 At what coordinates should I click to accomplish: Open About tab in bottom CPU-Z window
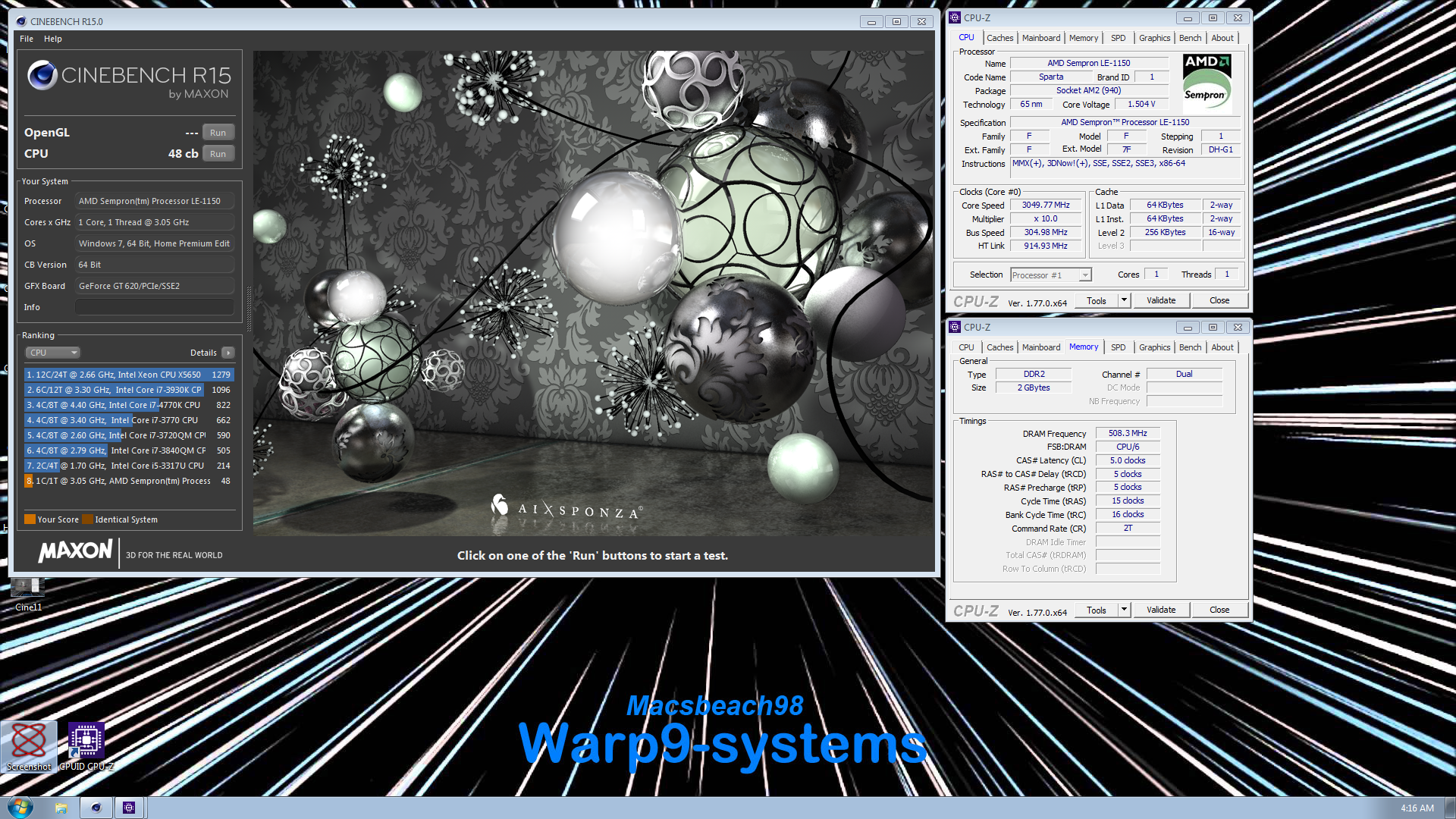[x=1222, y=347]
